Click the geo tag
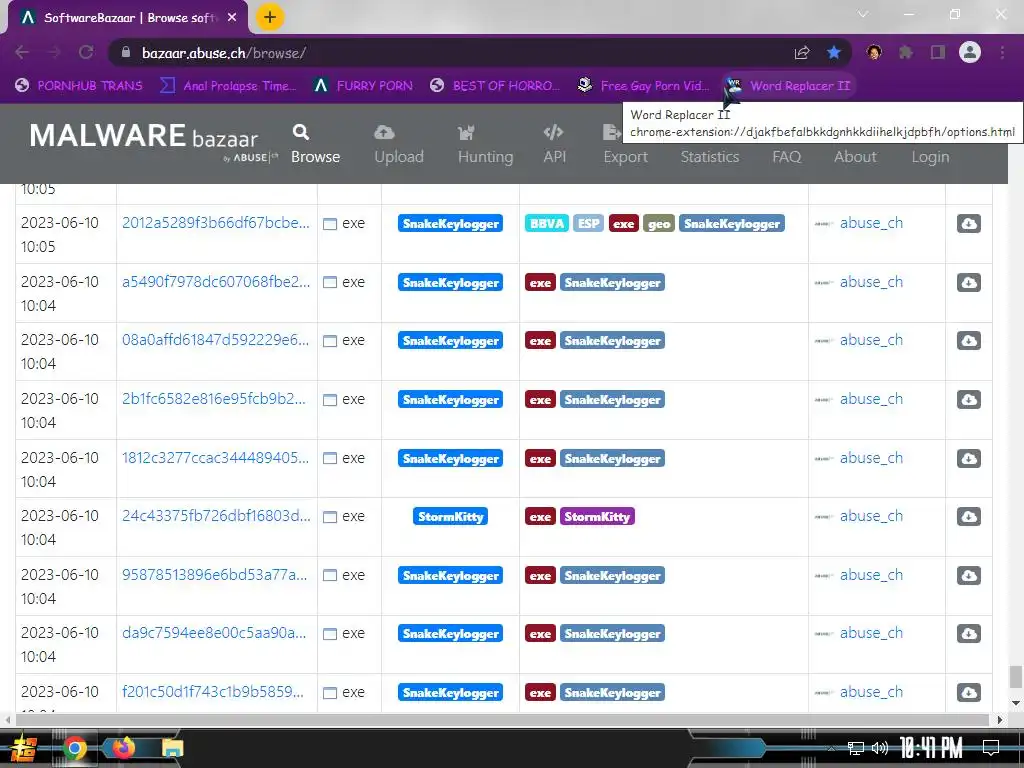 [659, 223]
